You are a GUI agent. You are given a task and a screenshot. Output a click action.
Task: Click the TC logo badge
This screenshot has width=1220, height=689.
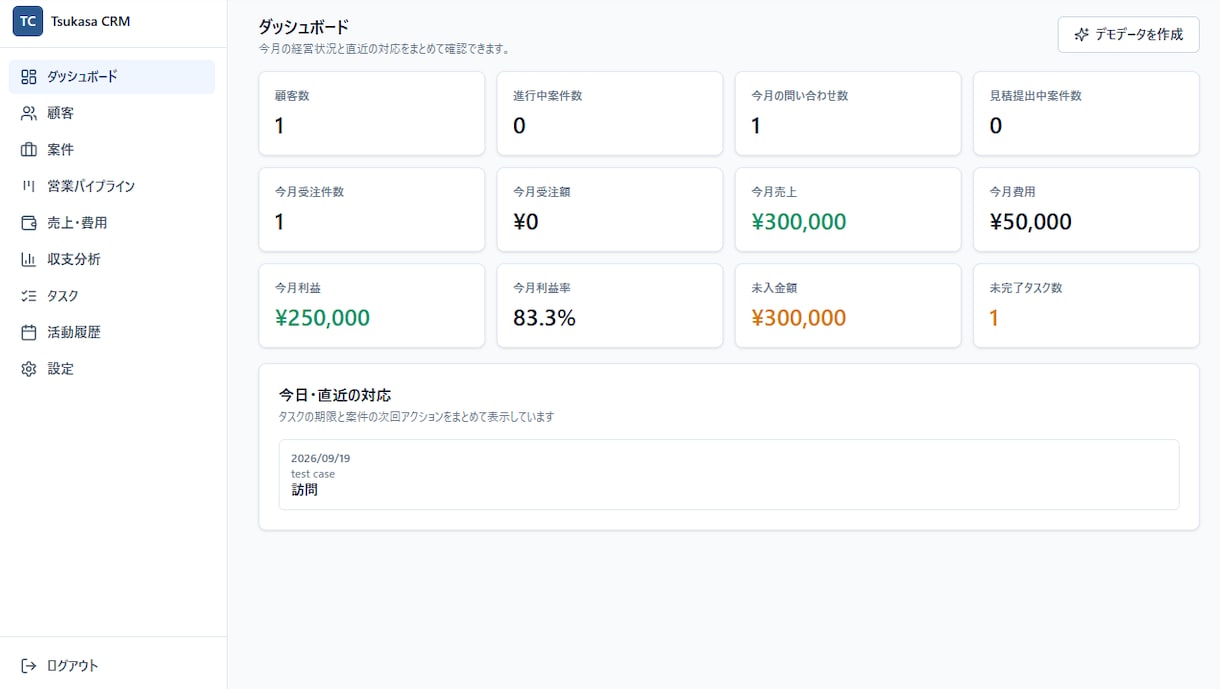28,21
